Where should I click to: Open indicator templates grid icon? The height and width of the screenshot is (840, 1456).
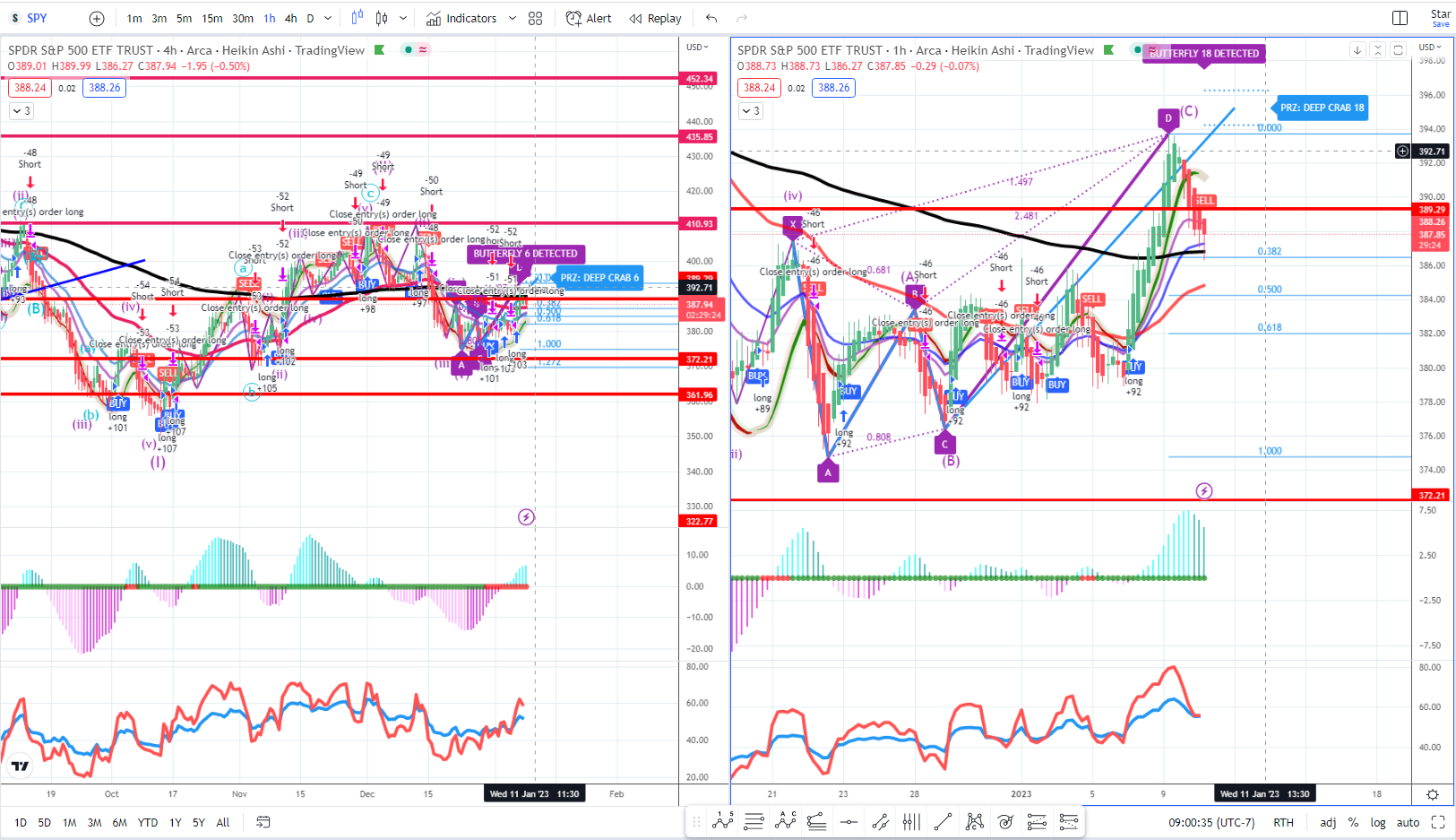pos(536,18)
